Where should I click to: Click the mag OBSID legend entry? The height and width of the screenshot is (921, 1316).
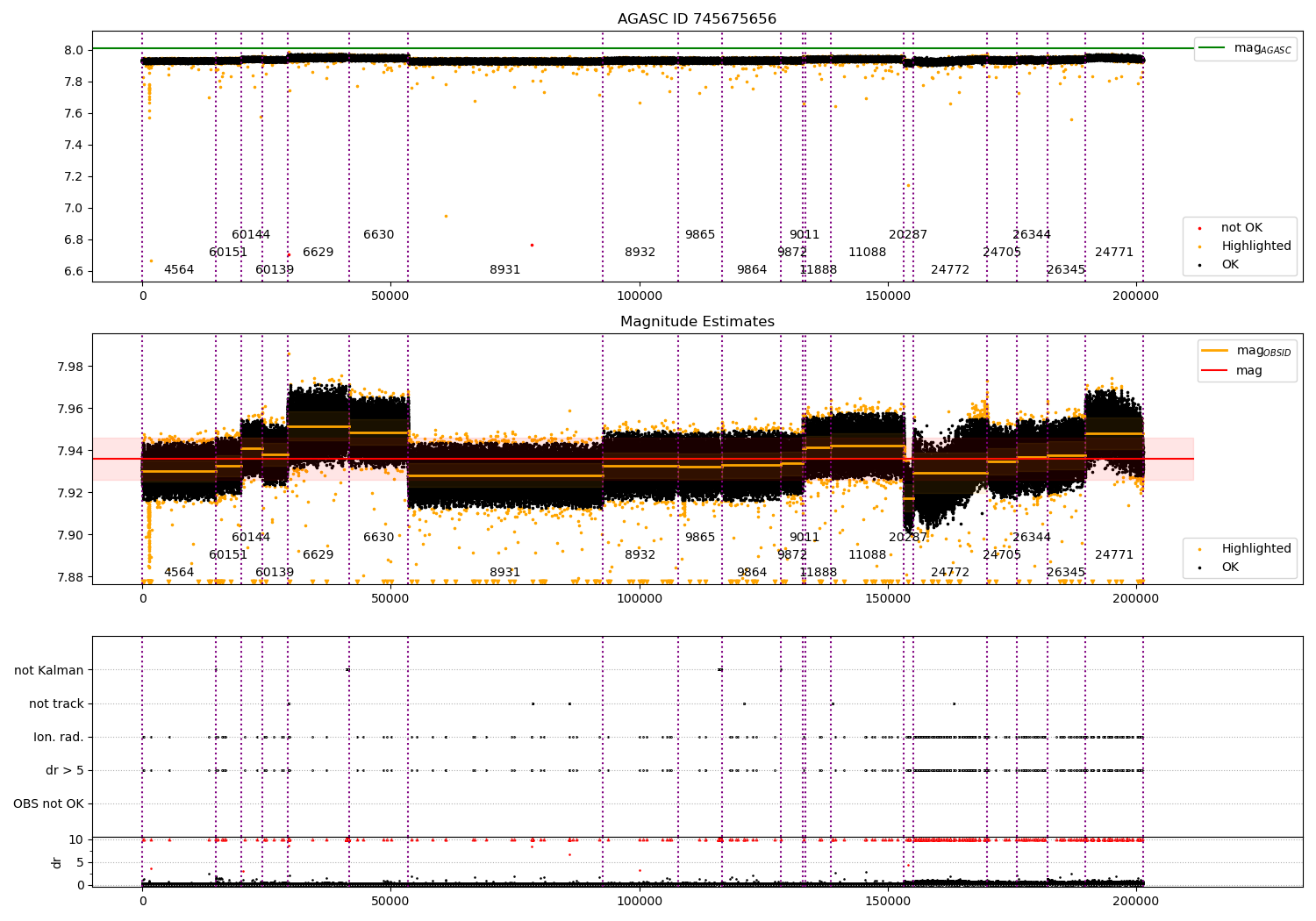1245,351
